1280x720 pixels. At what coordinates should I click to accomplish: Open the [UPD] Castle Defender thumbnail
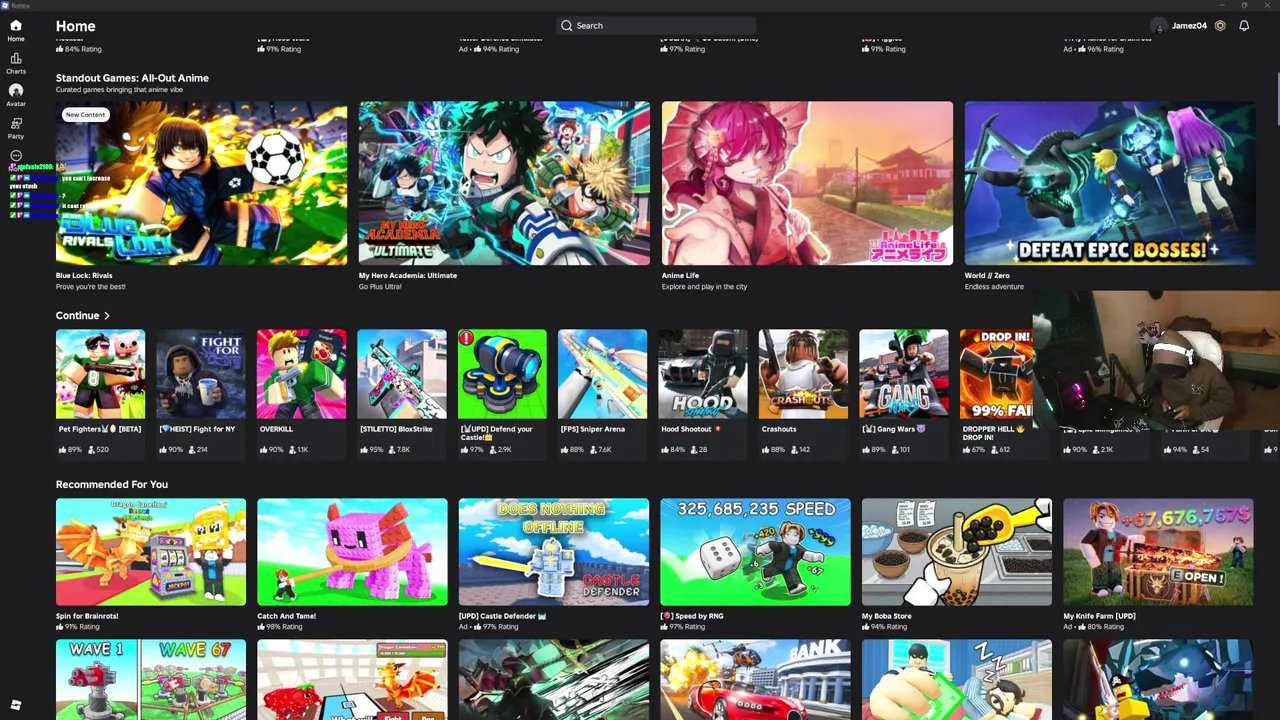coord(554,552)
